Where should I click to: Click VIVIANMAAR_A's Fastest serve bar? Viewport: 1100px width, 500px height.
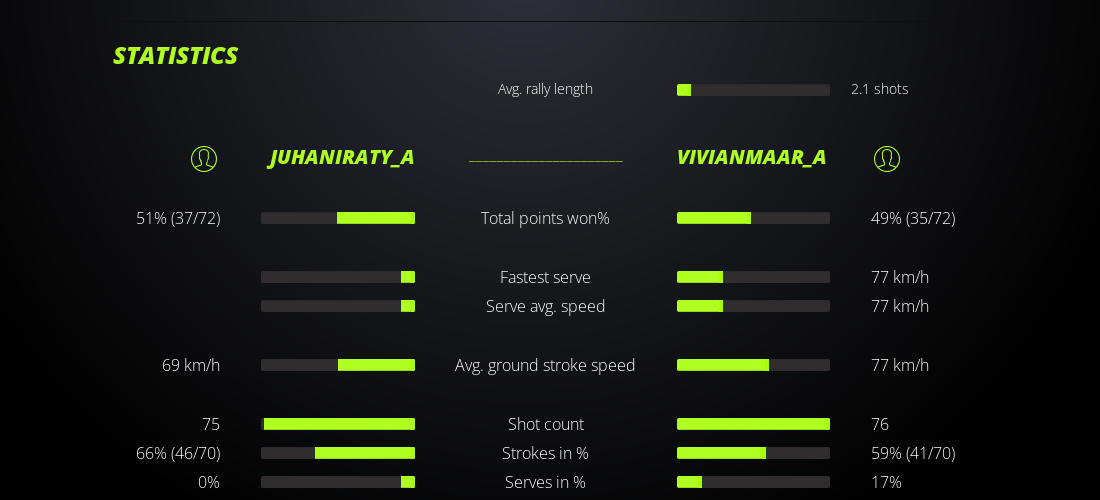pyautogui.click(x=753, y=277)
